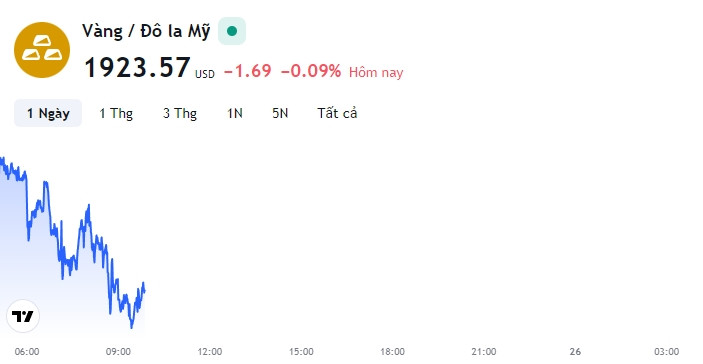Viewport: 703px width, 364px height.
Task: Select the 5N five-year range tab
Action: point(280,113)
